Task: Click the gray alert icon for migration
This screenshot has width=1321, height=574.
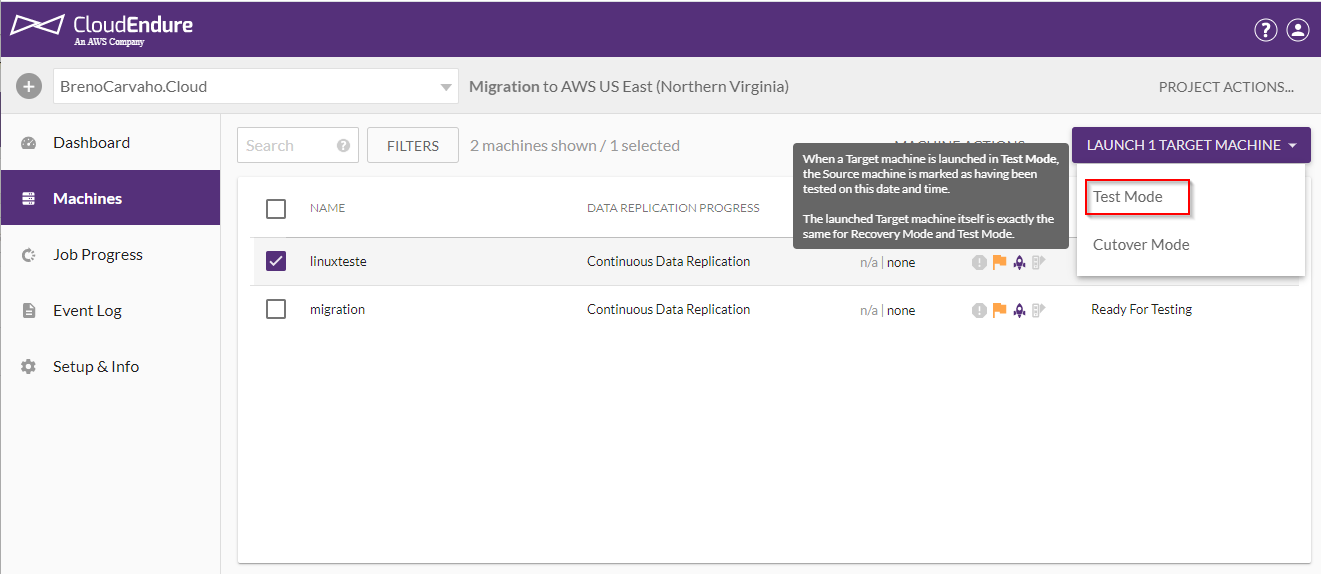Action: (979, 310)
